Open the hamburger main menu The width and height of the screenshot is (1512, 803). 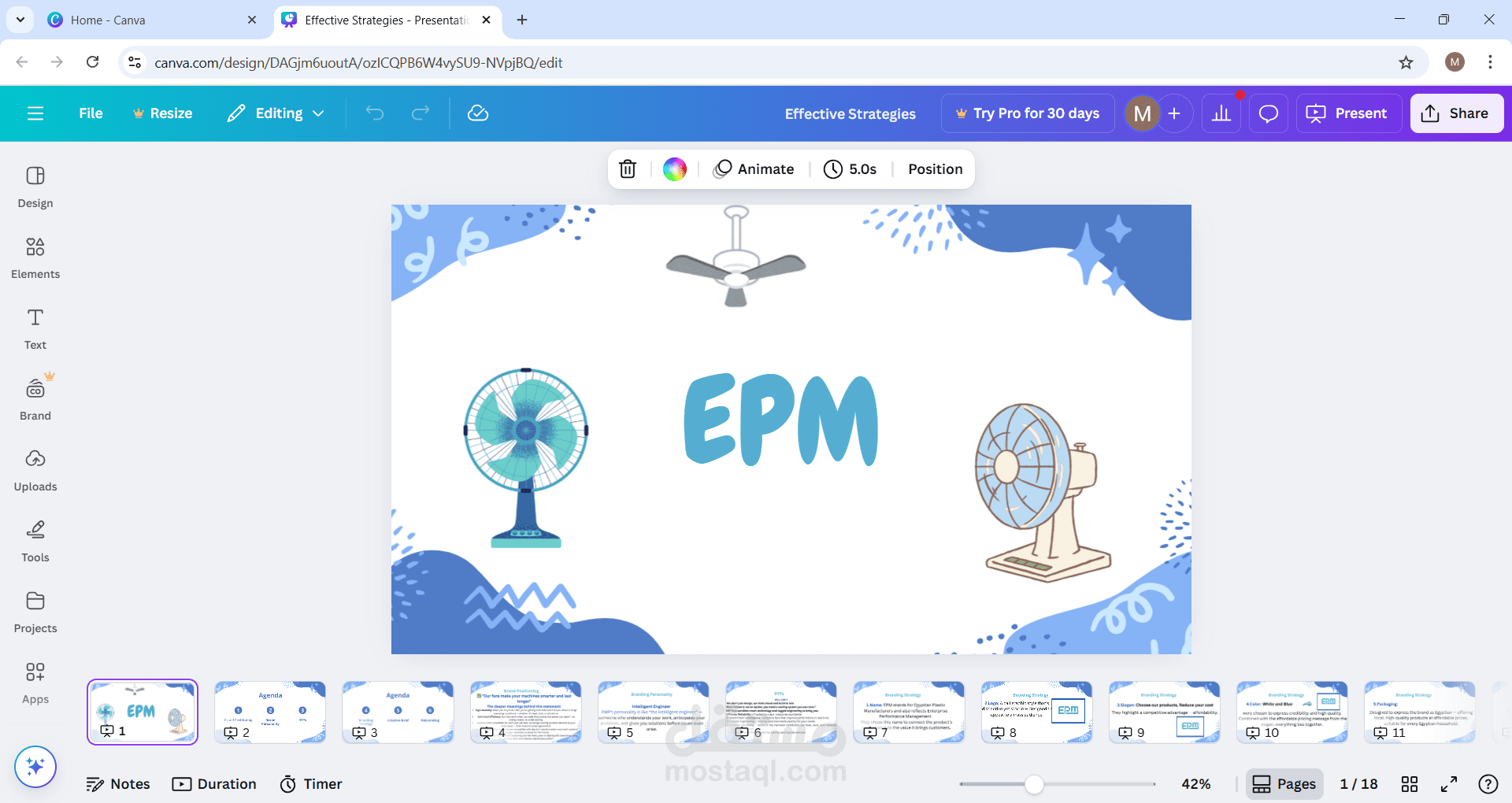click(35, 113)
